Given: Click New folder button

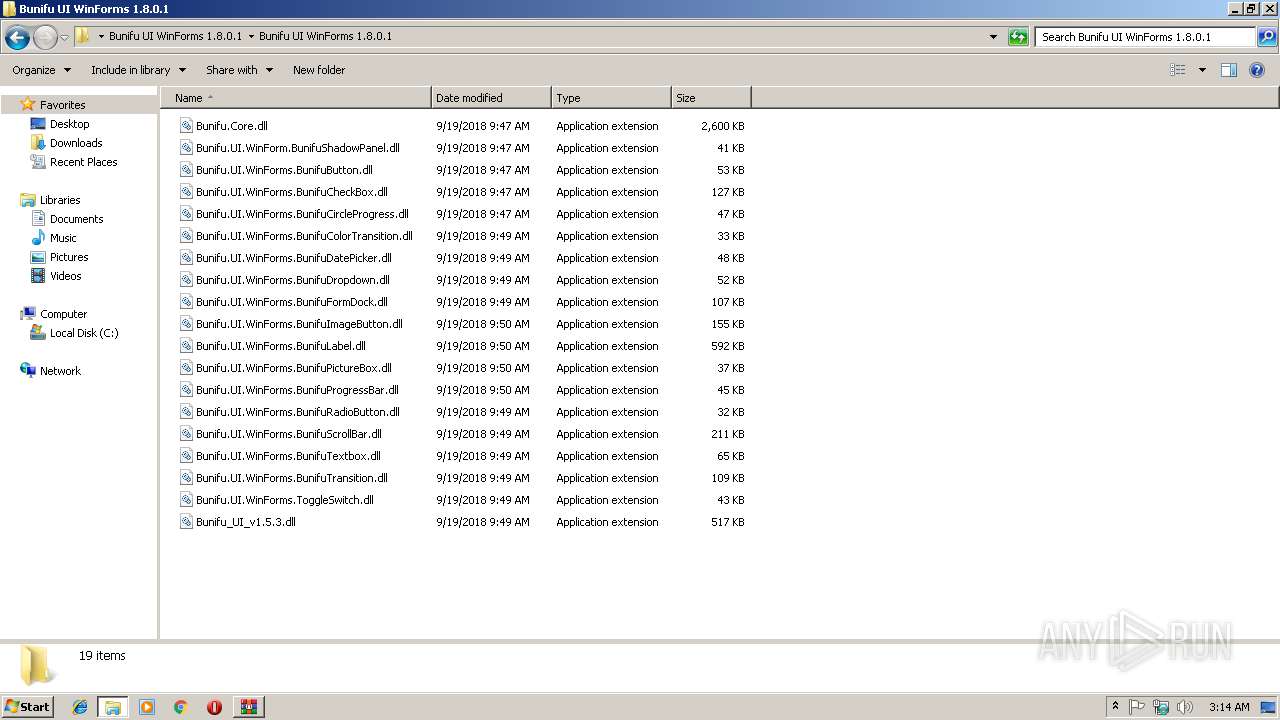Looking at the screenshot, I should [x=319, y=70].
